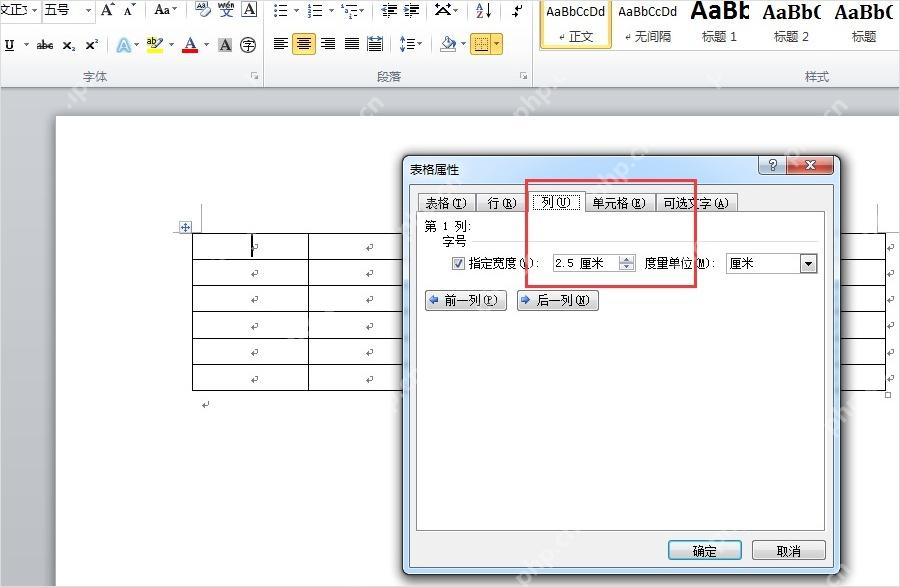The height and width of the screenshot is (587, 900).
Task: Click the Grow Font icon
Action: coord(107,10)
